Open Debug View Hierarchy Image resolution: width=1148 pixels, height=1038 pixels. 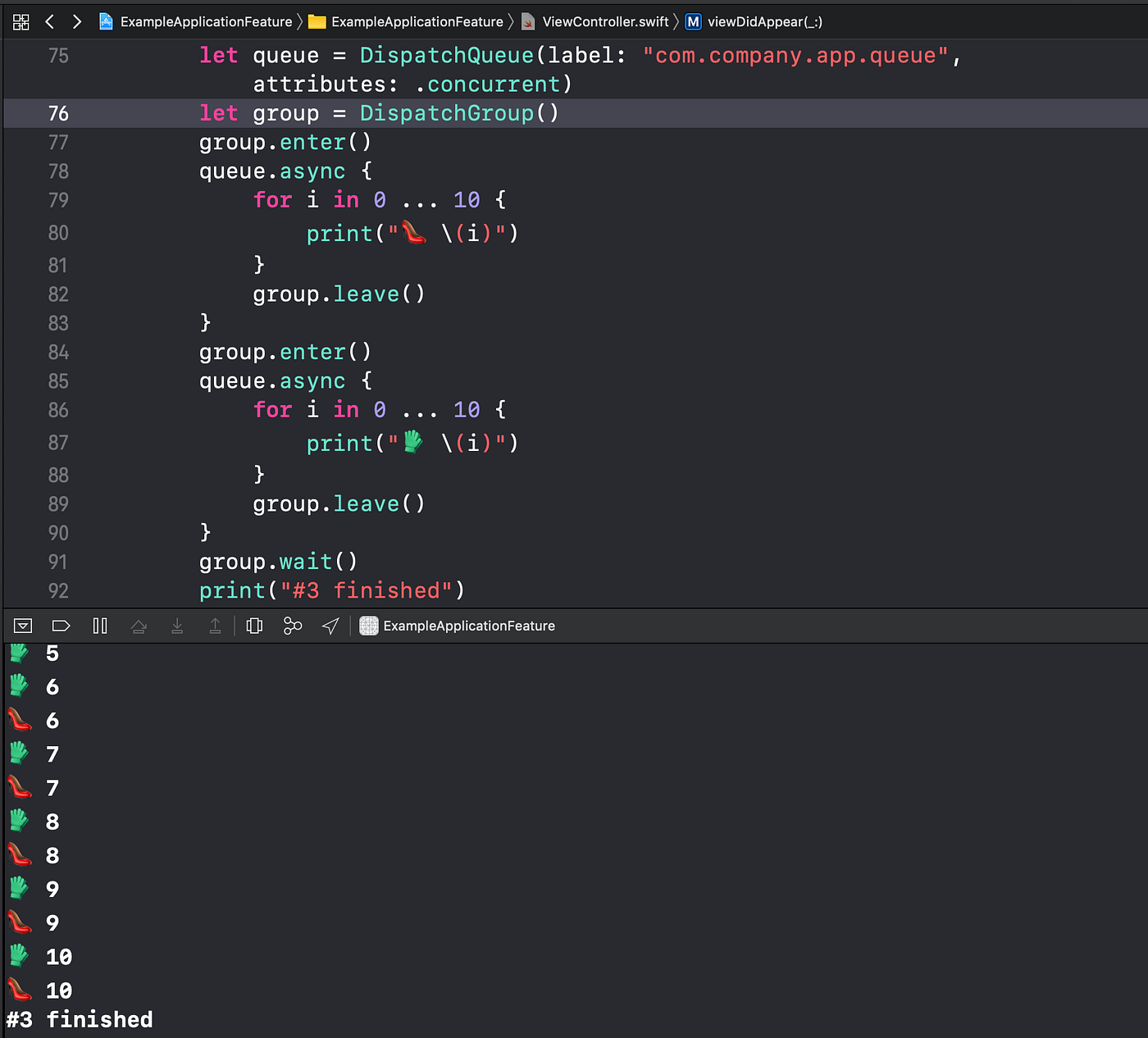[254, 626]
